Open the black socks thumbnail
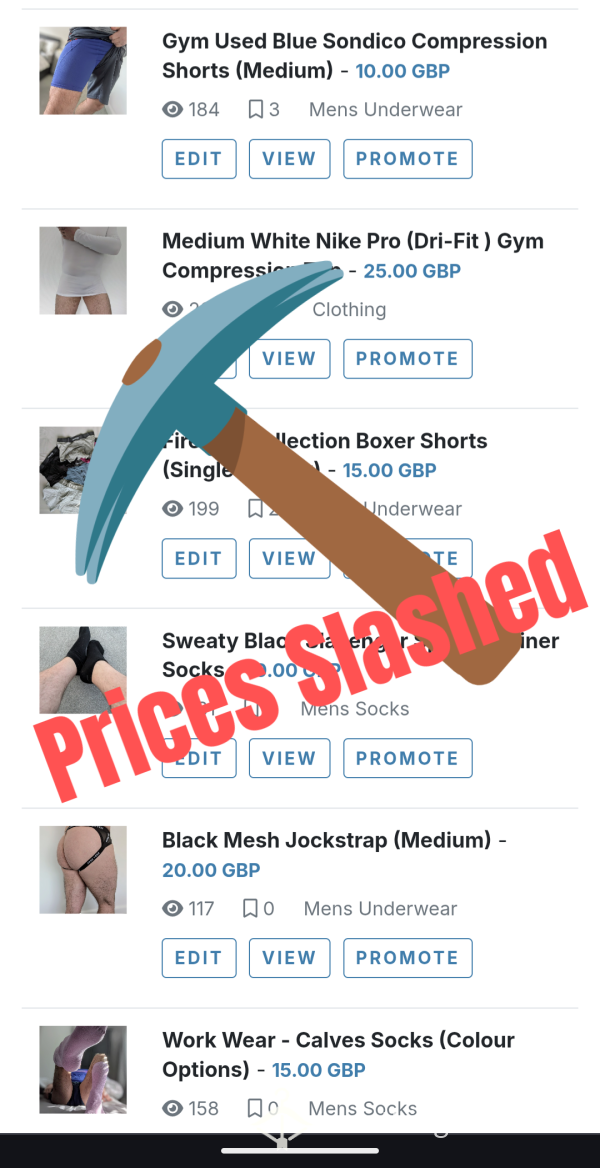 coord(83,670)
